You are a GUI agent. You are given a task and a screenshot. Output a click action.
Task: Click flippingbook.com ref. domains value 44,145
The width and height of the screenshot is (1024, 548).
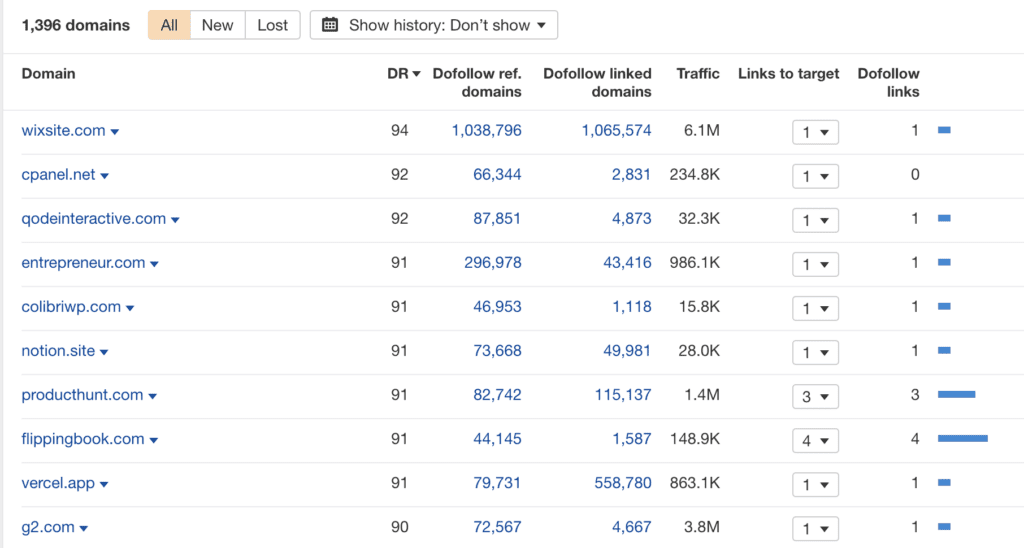point(497,439)
